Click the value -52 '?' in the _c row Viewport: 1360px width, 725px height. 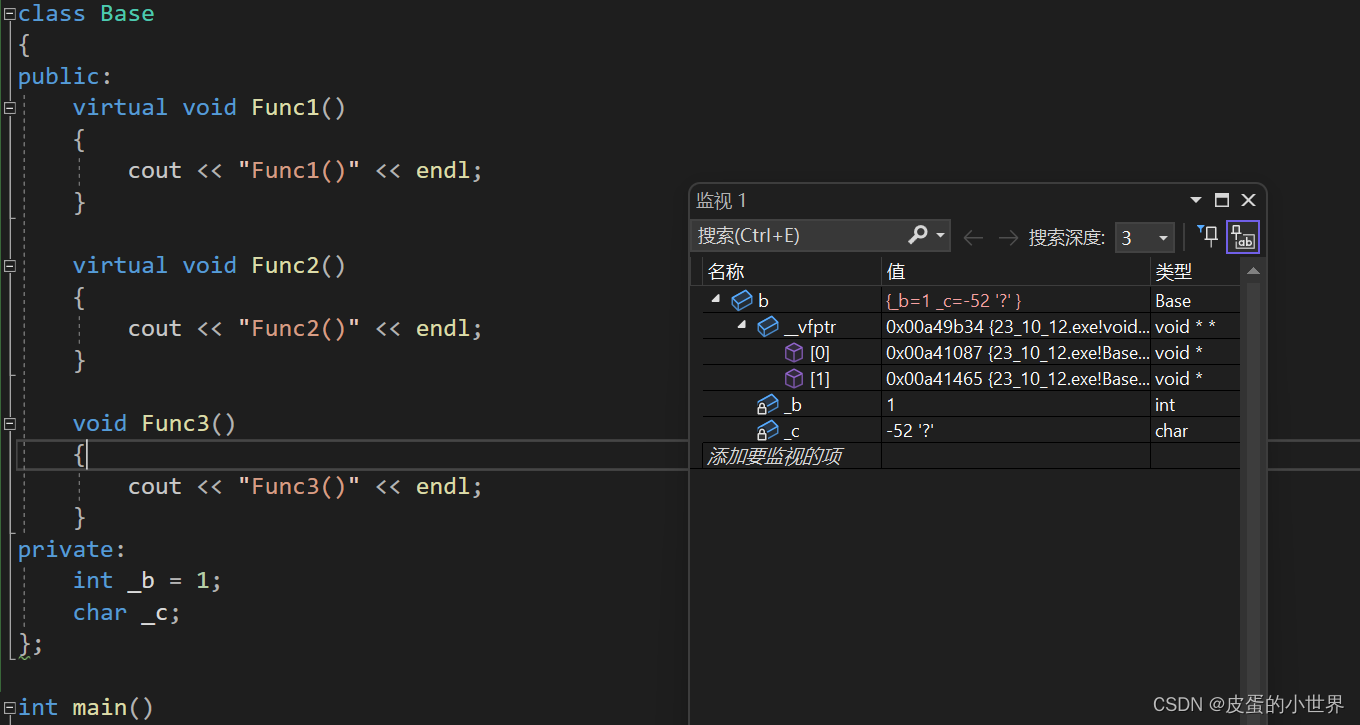[910, 431]
